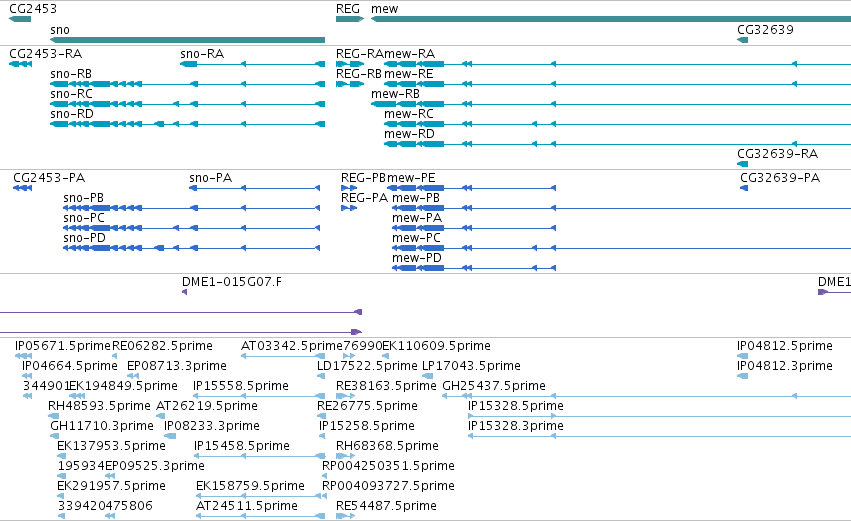Select the REG gene label

(348, 9)
